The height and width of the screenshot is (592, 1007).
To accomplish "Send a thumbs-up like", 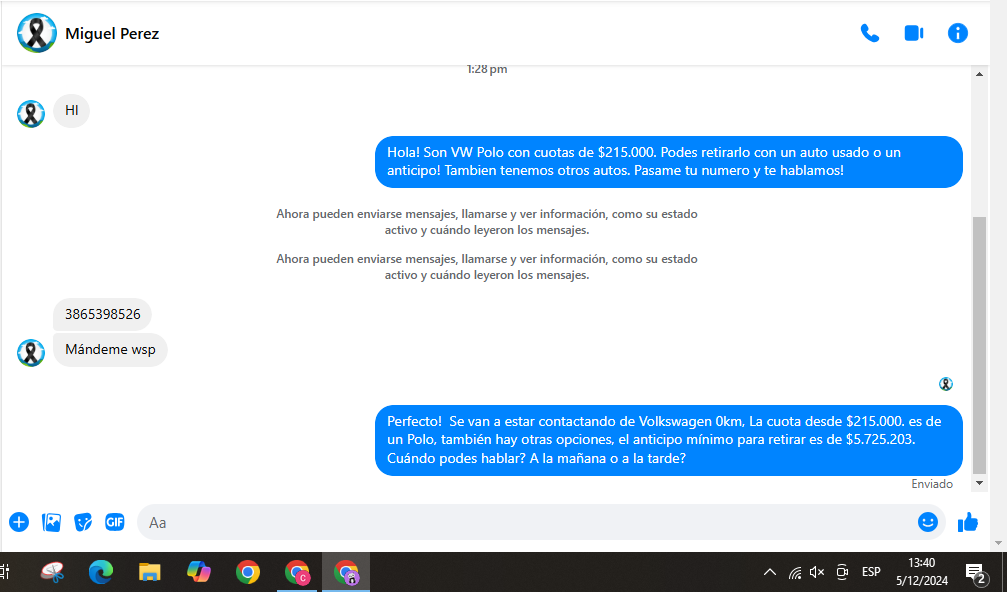I will [968, 522].
